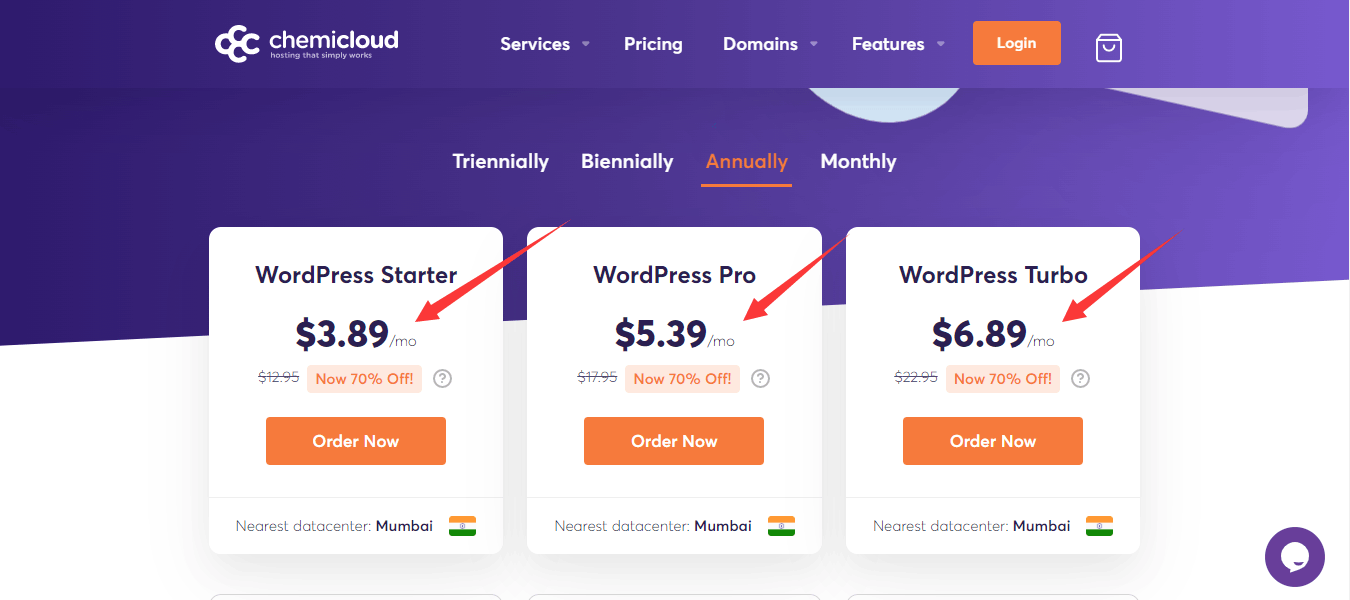Viewport: 1350px width, 600px height.
Task: Order Now on WordPress Starter plan
Action: pyautogui.click(x=355, y=441)
